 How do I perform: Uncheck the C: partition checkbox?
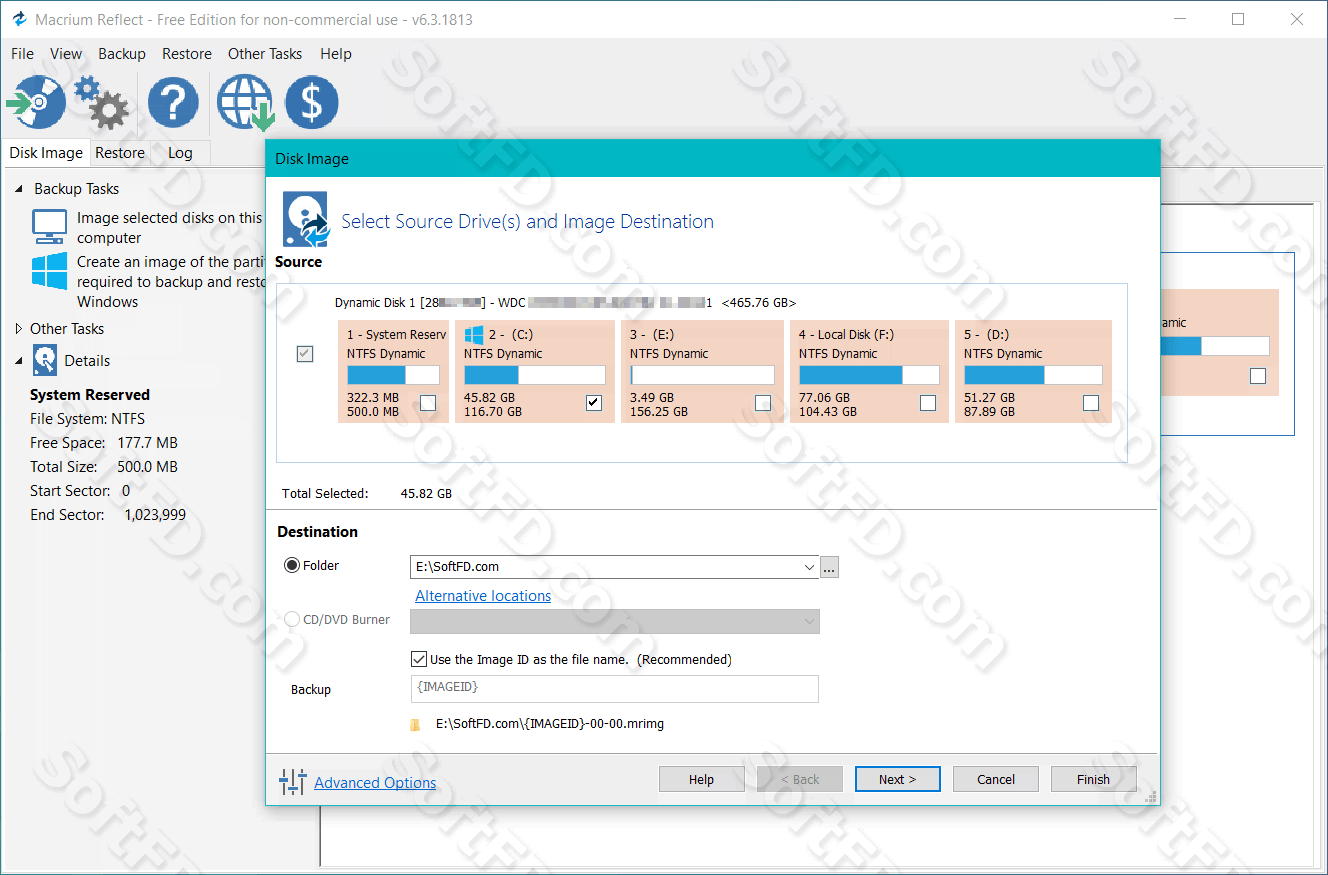click(594, 403)
